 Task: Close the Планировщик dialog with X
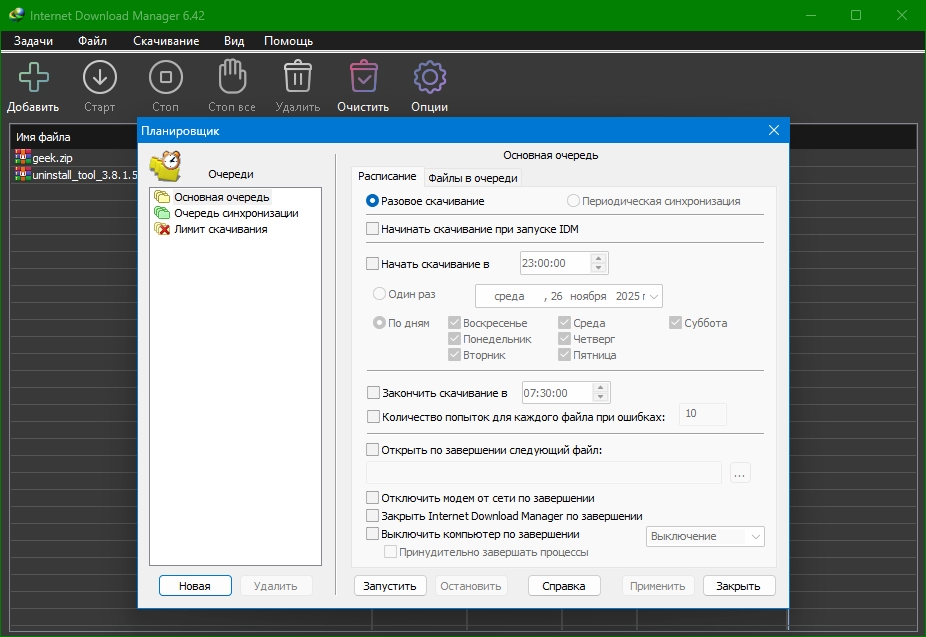point(774,130)
